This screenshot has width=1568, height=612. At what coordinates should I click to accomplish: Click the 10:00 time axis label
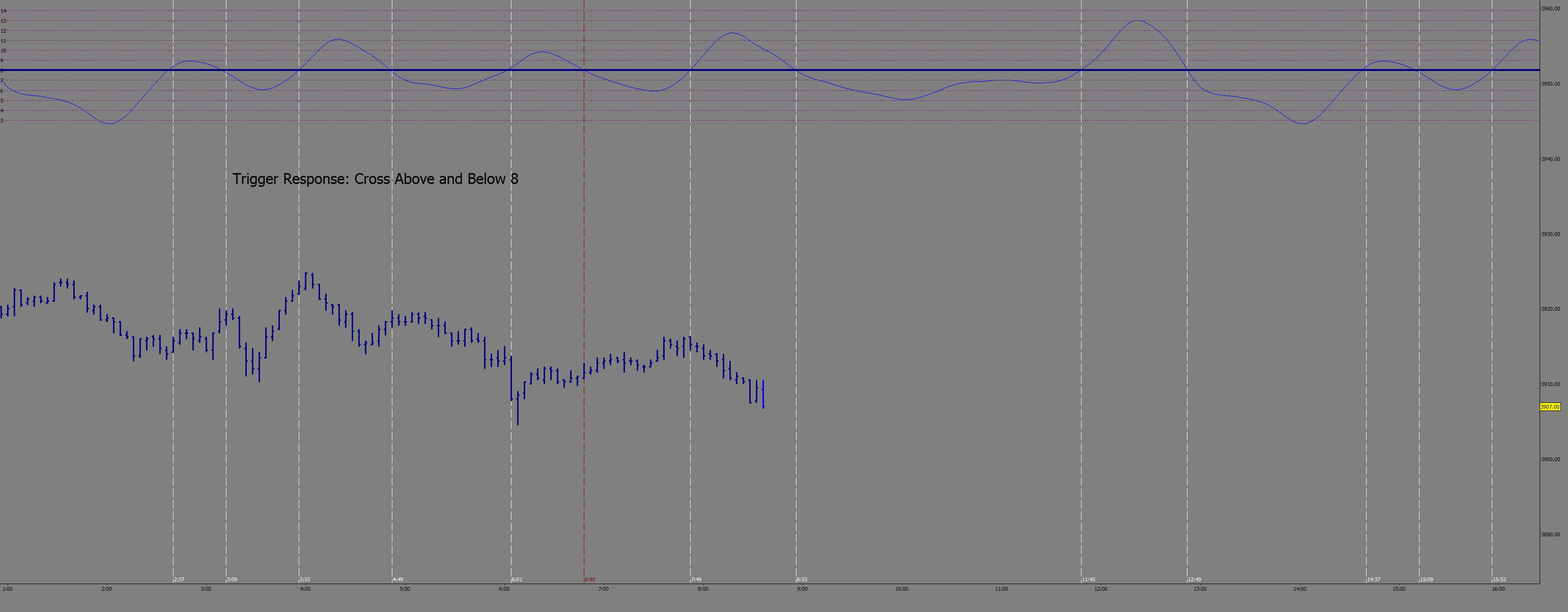(901, 589)
